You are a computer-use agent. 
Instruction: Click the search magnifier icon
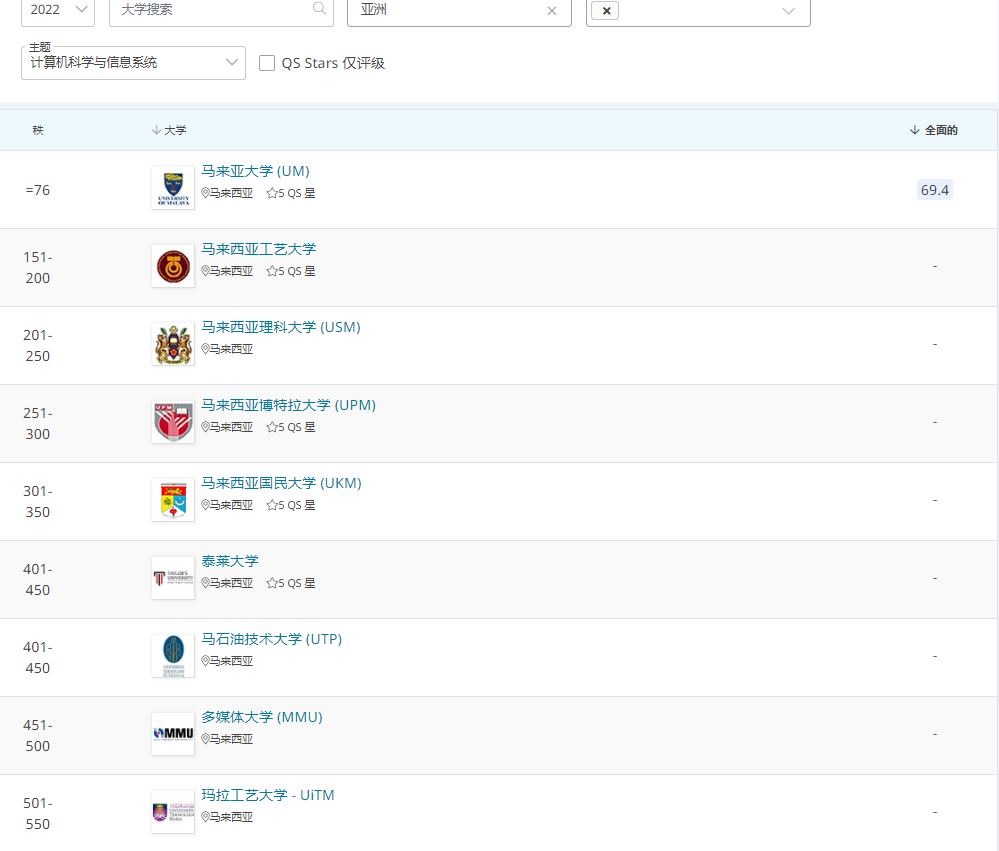tap(319, 9)
